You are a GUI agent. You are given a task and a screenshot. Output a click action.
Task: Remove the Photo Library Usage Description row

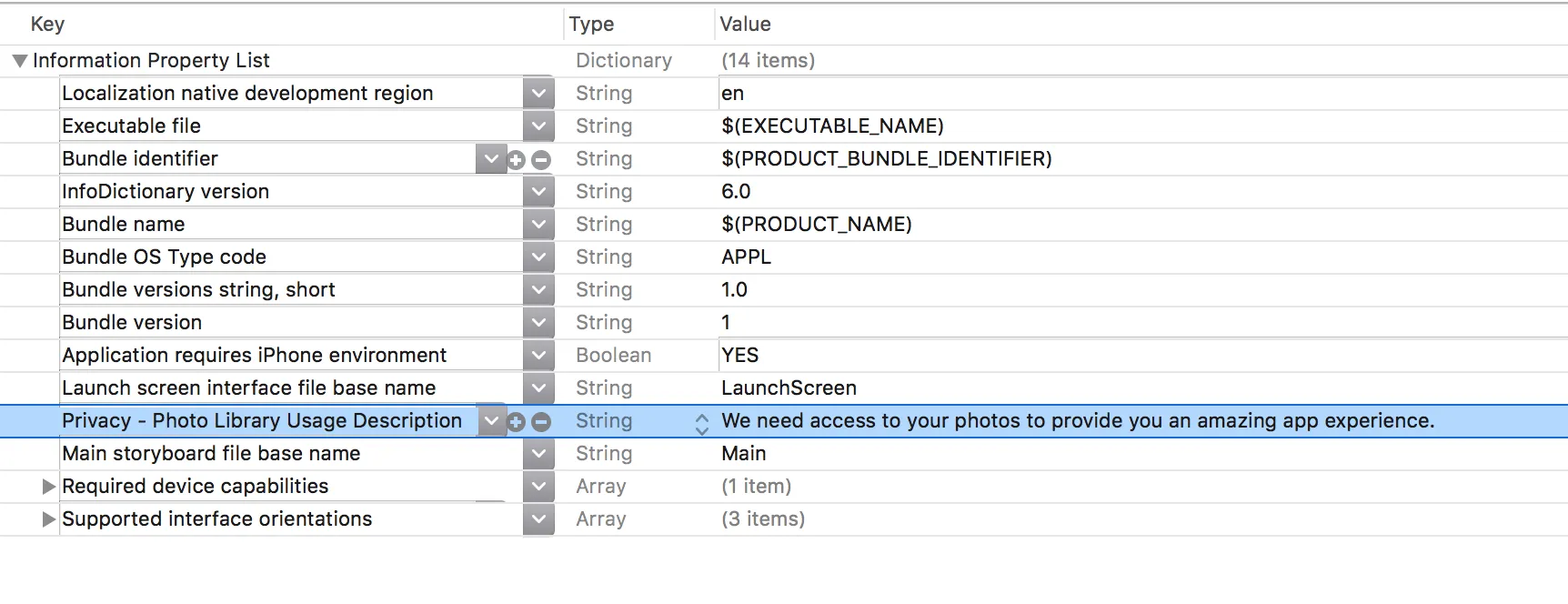pos(541,422)
